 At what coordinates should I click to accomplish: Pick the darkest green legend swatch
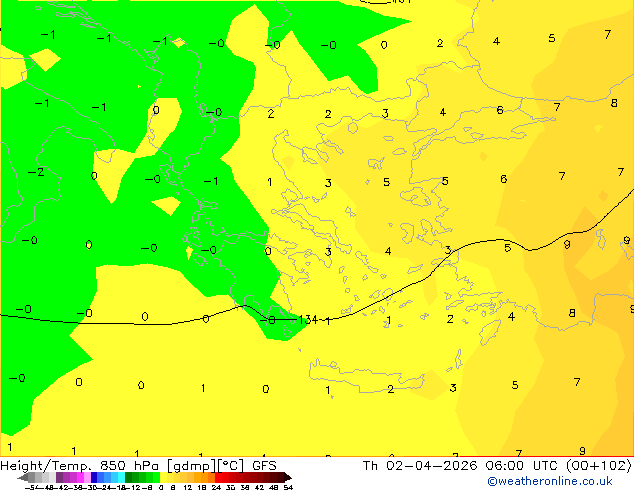129,477
